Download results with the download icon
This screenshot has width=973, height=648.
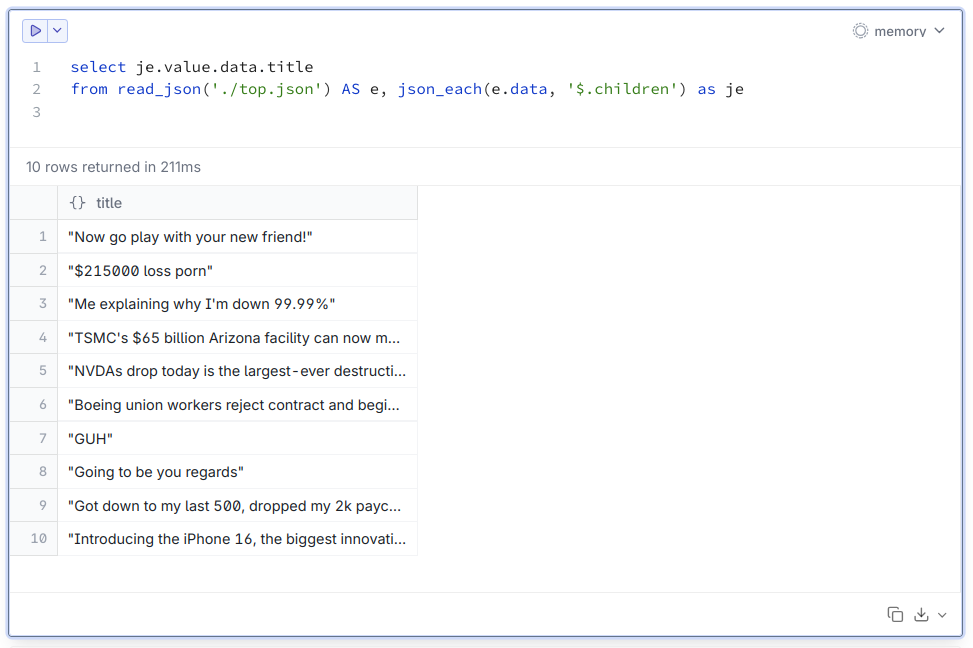pyautogui.click(x=921, y=614)
